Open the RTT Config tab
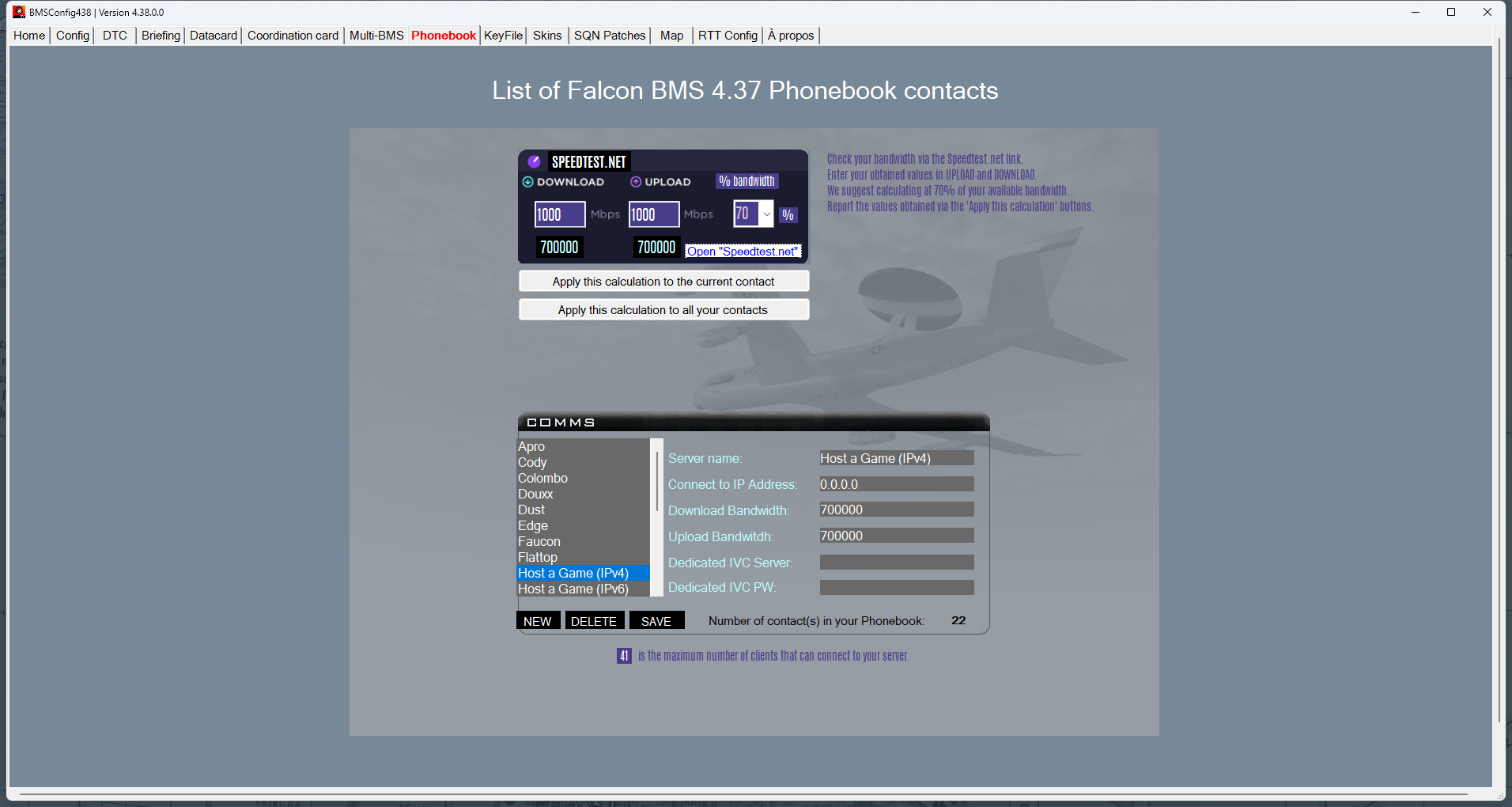 728,36
